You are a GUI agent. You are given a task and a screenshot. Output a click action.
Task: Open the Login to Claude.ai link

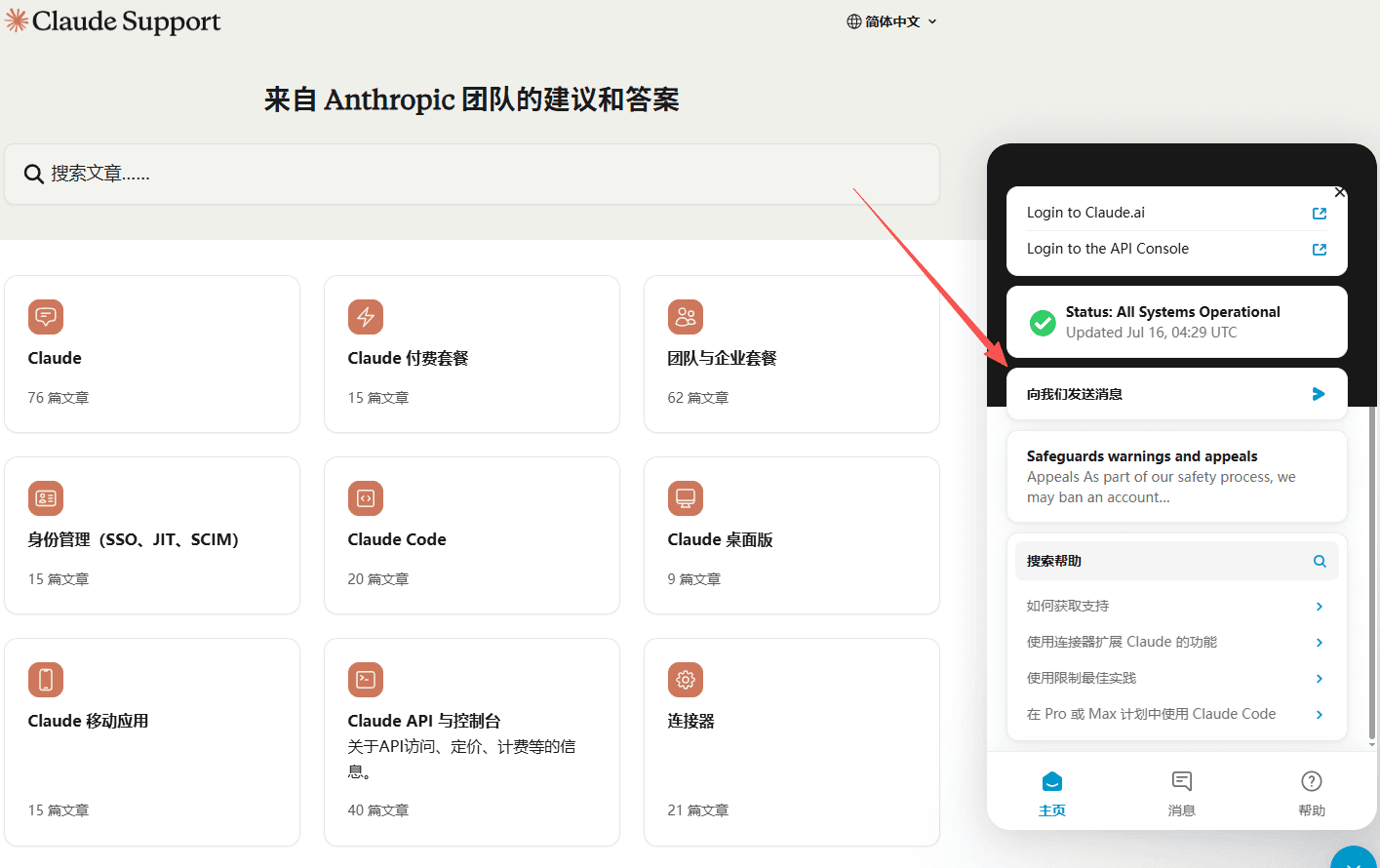click(x=1176, y=213)
